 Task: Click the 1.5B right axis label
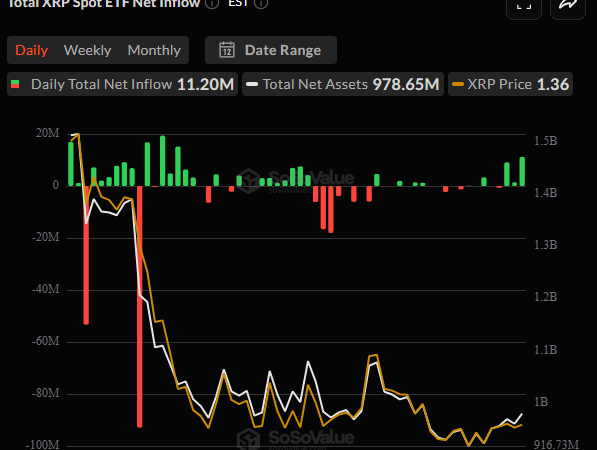click(x=546, y=141)
